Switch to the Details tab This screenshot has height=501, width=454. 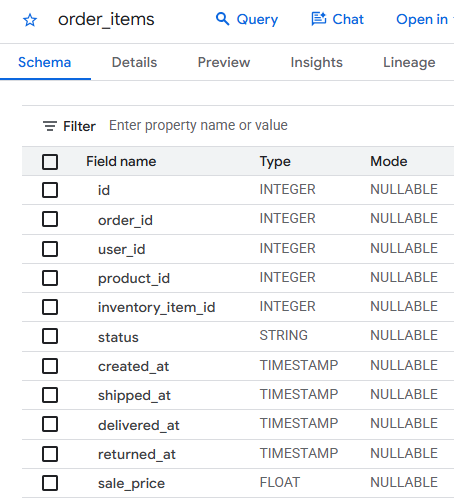pyautogui.click(x=134, y=62)
